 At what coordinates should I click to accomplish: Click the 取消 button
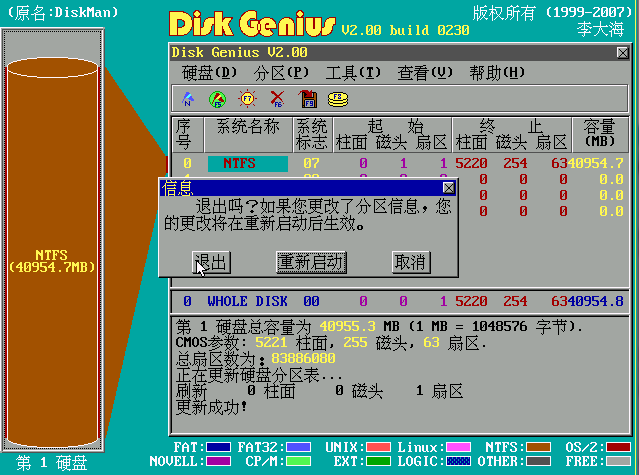(411, 262)
